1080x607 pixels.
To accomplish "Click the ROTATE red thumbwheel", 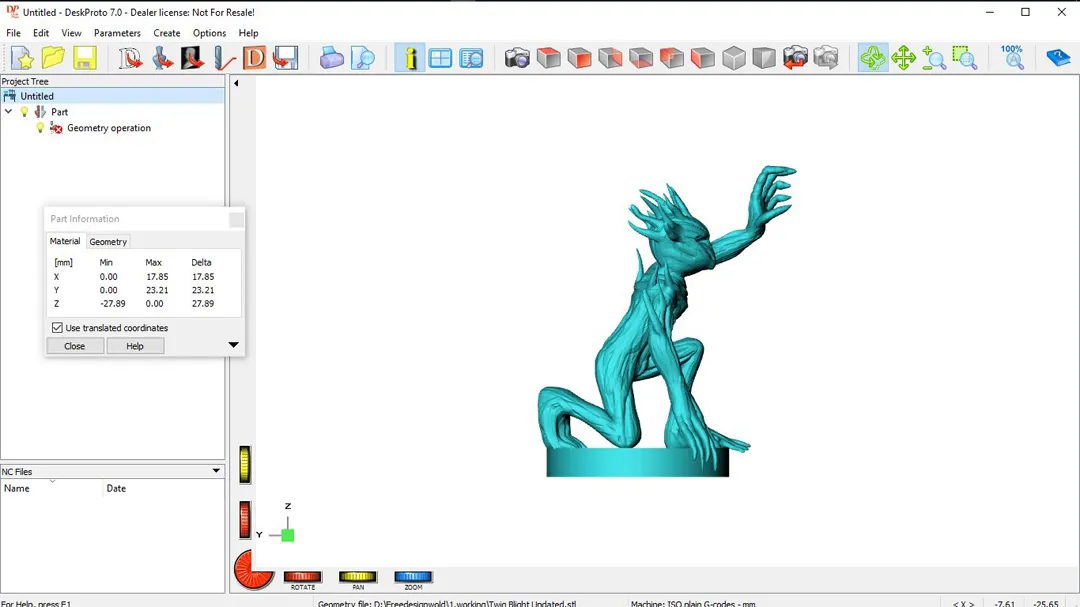I will [302, 577].
